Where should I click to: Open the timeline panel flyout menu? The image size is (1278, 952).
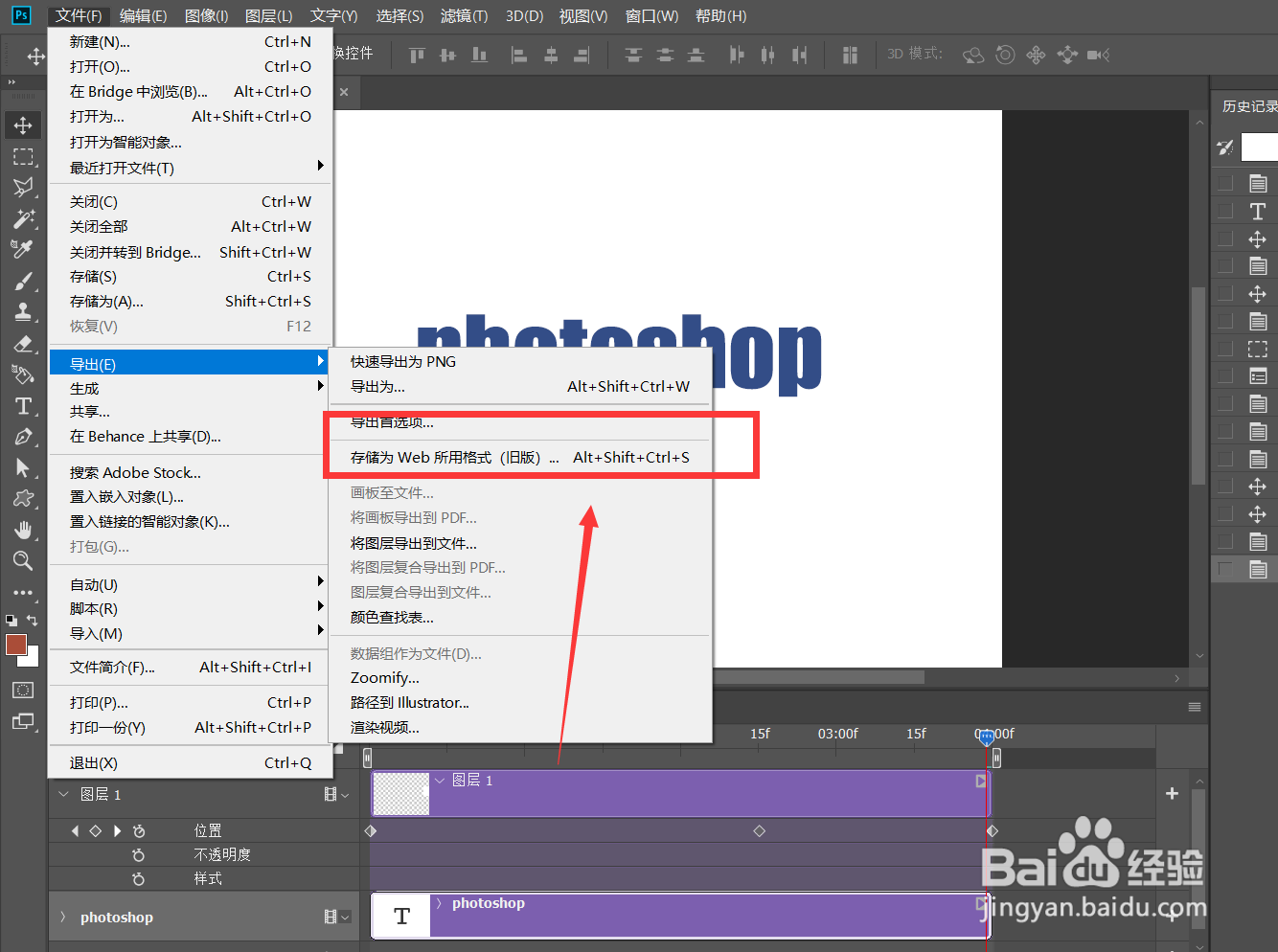[1195, 707]
